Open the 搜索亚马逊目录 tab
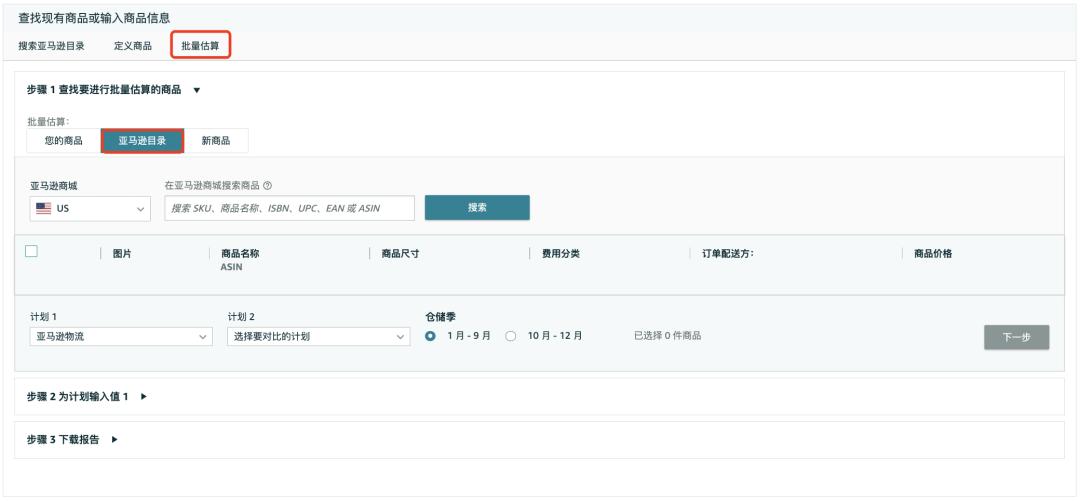The height and width of the screenshot is (501, 1080). click(51, 46)
